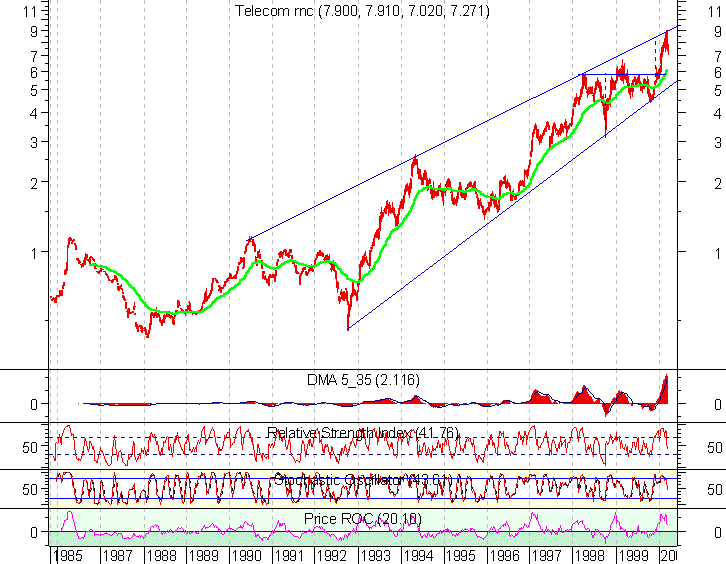Viewport: 726px width, 564px height.
Task: Click the left price axis value 9
Action: coord(34,31)
